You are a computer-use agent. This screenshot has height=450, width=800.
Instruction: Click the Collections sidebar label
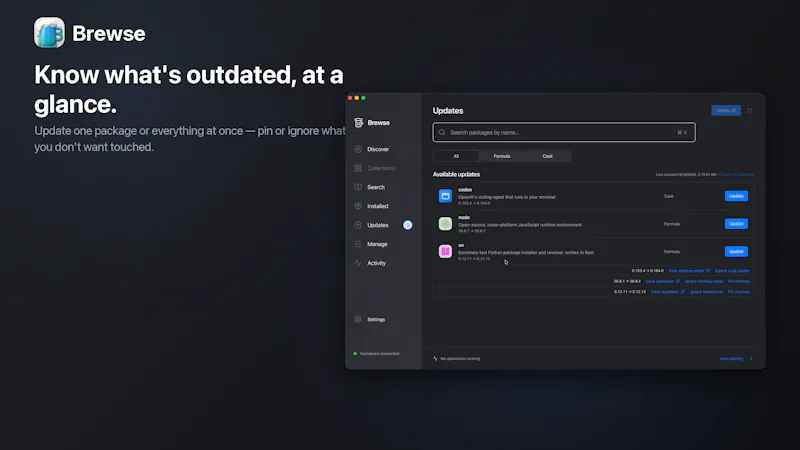tap(381, 168)
